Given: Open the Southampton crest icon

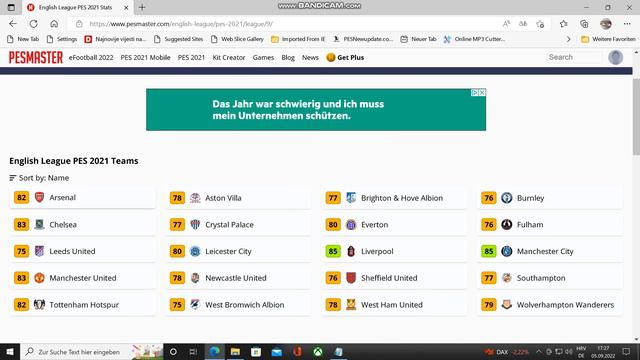Looking at the screenshot, I should click(507, 278).
